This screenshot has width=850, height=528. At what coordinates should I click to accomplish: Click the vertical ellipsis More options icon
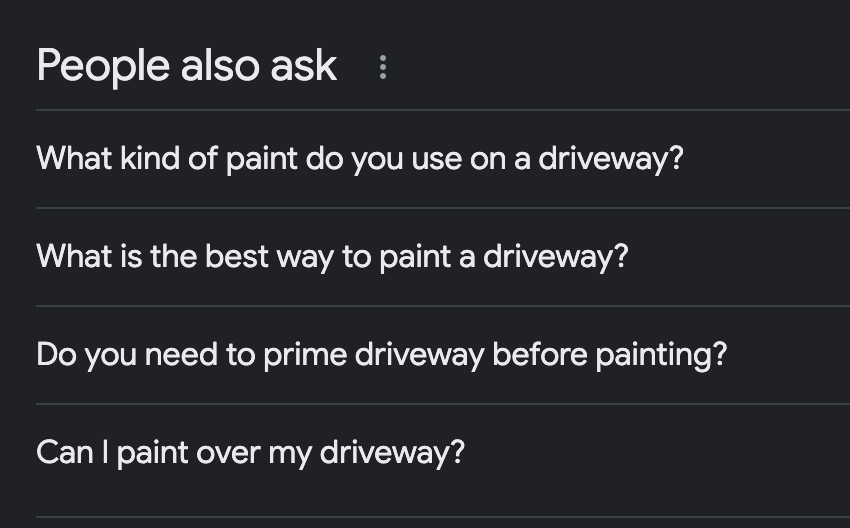383,67
